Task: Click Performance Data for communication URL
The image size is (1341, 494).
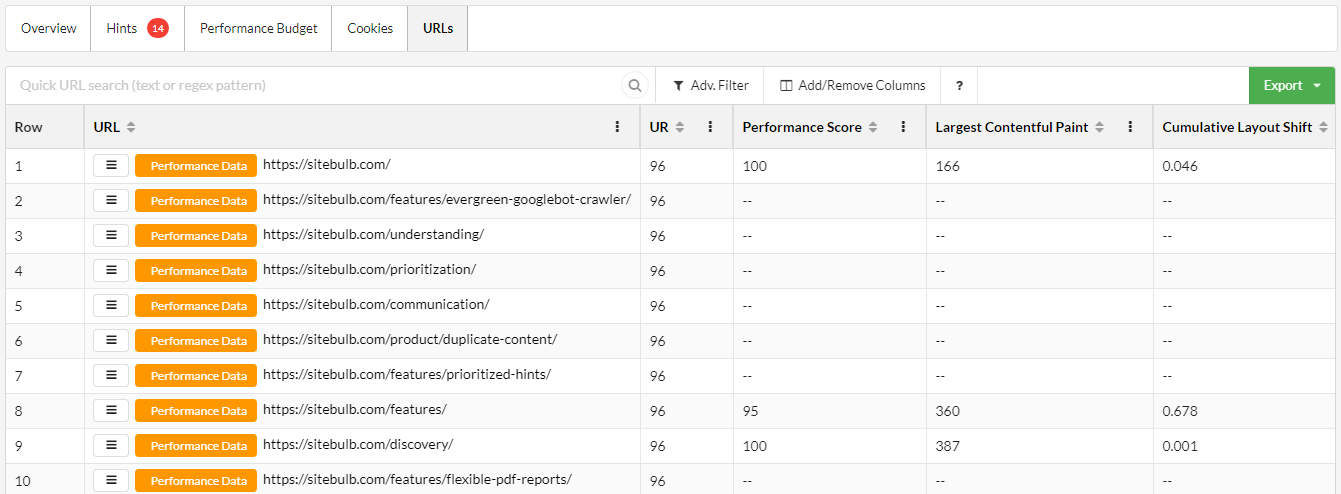Action: (196, 306)
